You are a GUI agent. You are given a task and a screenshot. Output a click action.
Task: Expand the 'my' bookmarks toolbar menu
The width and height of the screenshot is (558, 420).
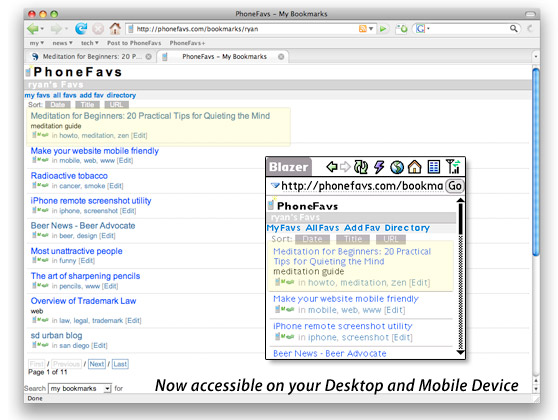coord(36,43)
